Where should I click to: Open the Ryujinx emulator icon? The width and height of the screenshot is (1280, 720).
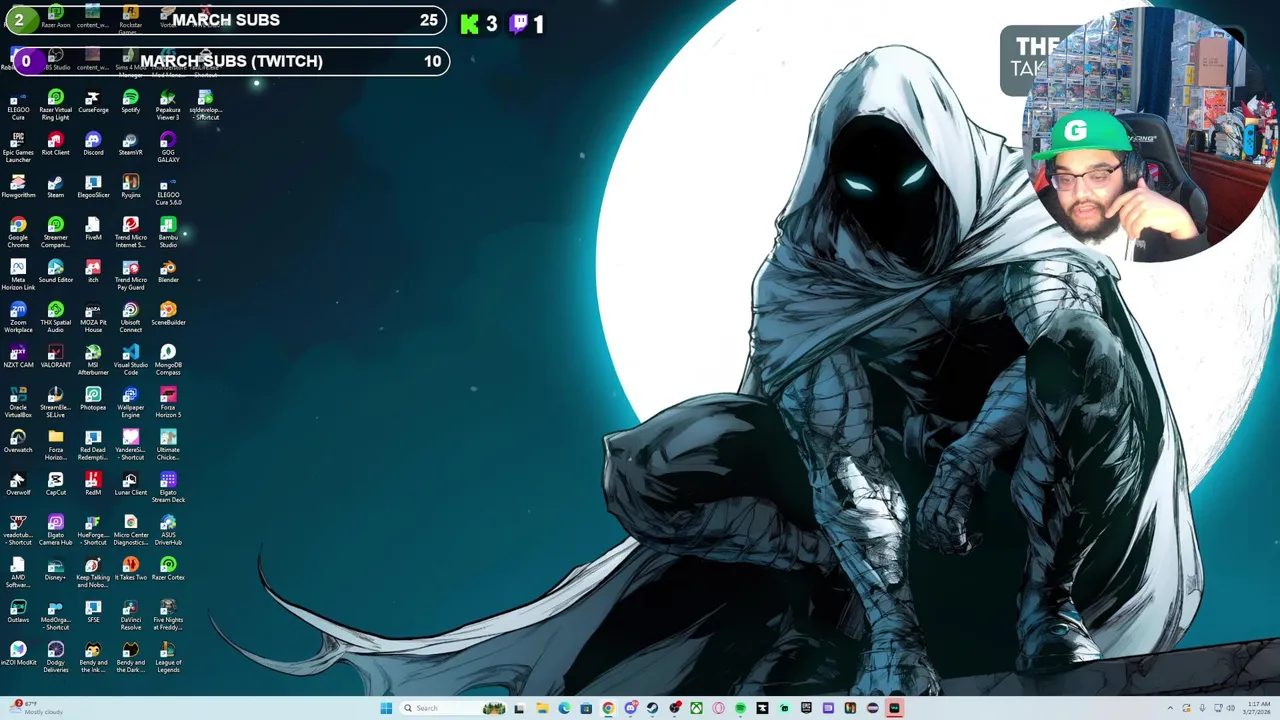point(131,187)
